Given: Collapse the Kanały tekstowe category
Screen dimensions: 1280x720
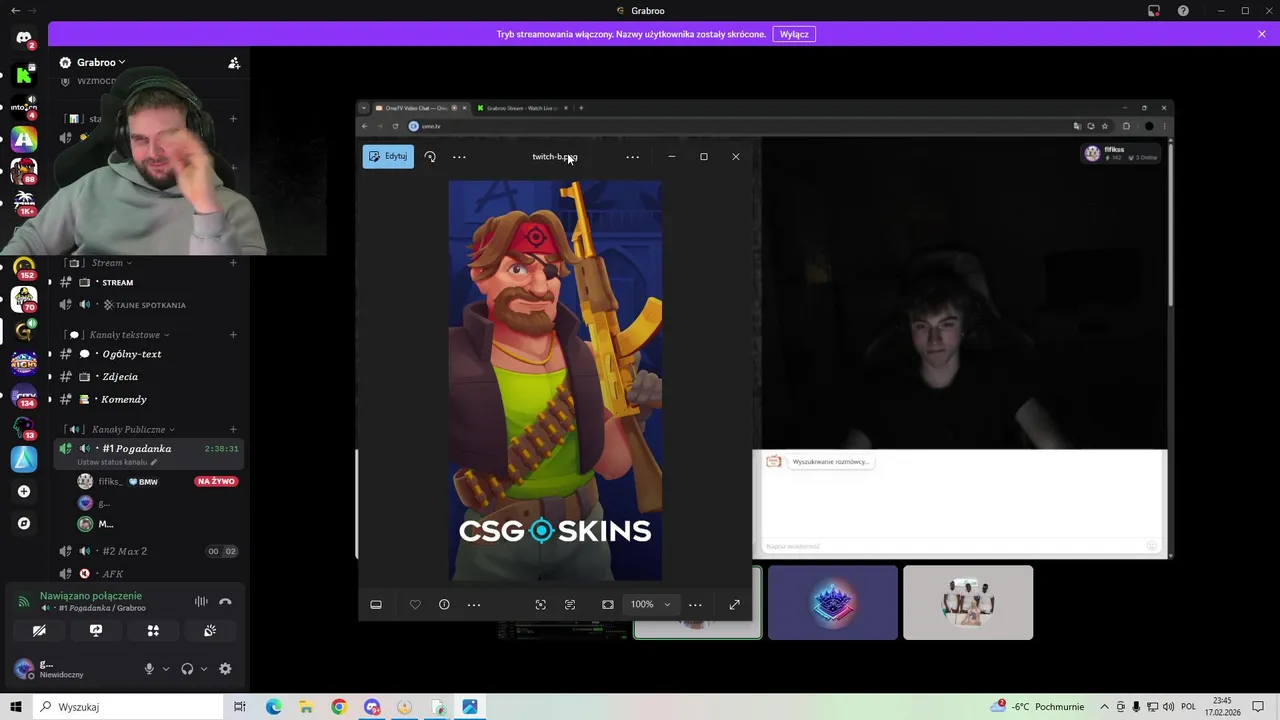Looking at the screenshot, I should (x=130, y=335).
